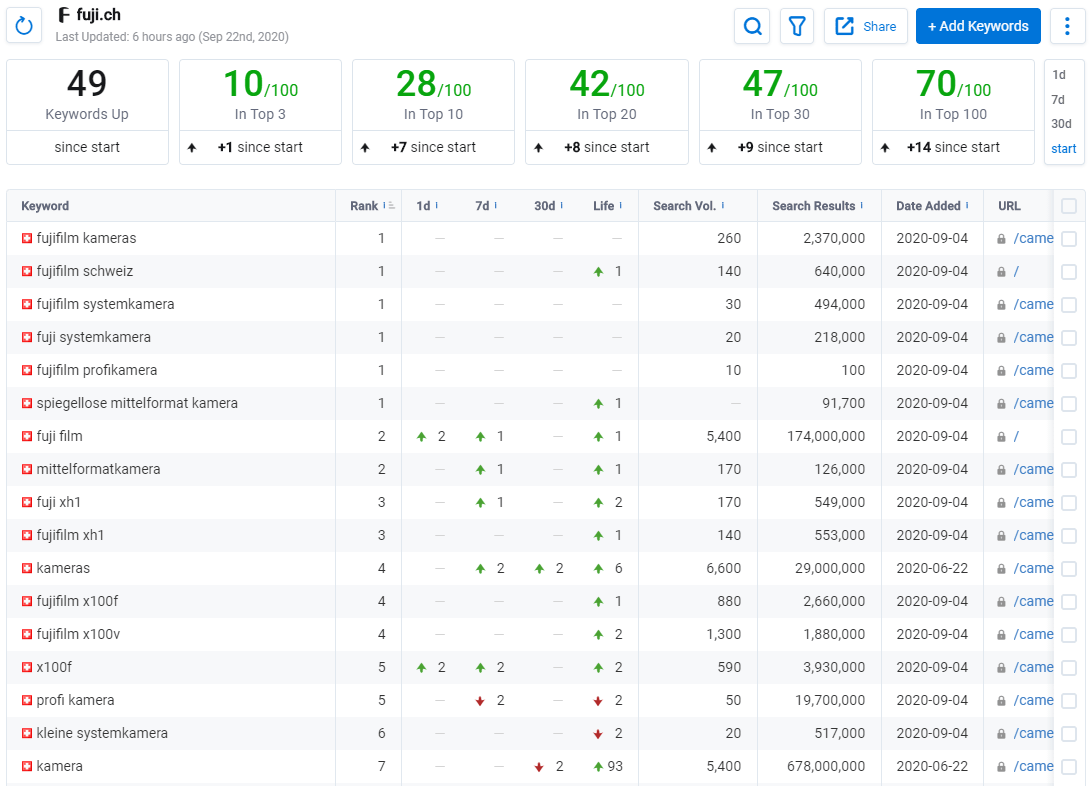
Task: Open the In Top 3 summary card
Action: pos(260,112)
